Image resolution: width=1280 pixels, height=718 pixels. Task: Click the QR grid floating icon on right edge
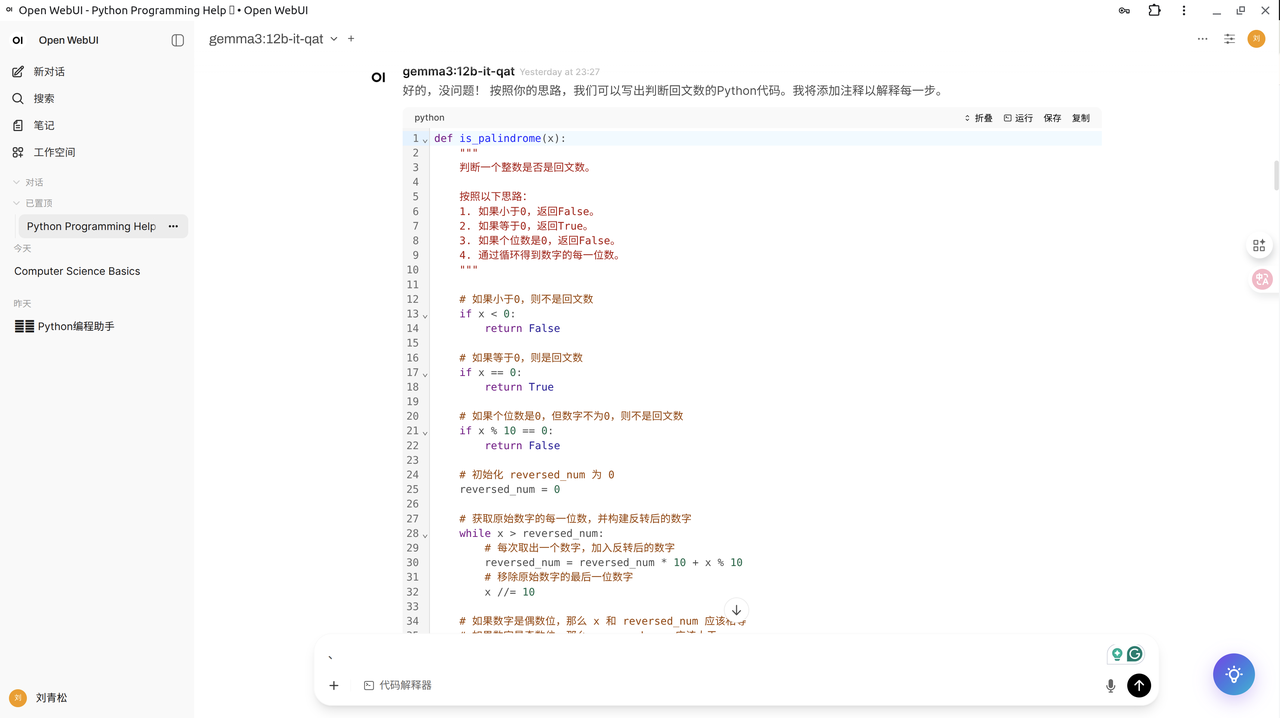[x=1259, y=245]
